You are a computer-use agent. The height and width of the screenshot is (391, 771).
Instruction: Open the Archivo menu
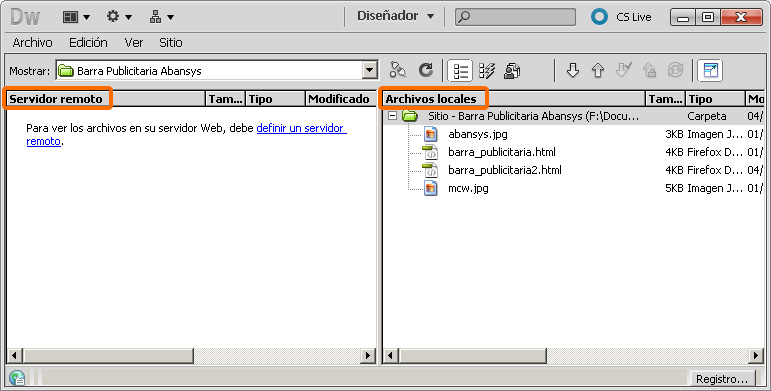click(32, 43)
